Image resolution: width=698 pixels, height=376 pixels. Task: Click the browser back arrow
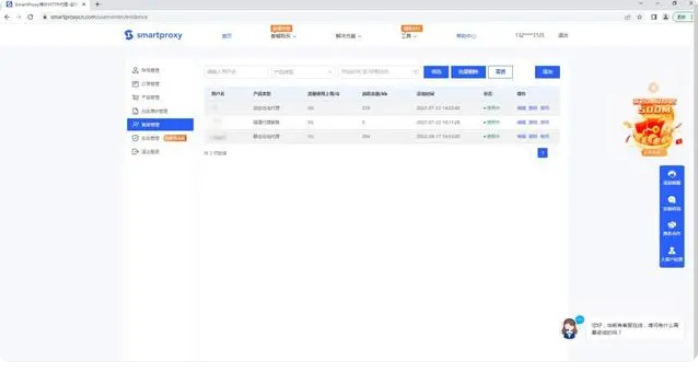point(7,17)
